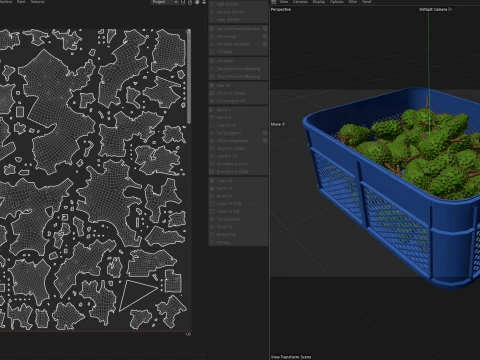The image size is (480, 360).
Task: Click the Reset UV icon
Action: [212, 196]
